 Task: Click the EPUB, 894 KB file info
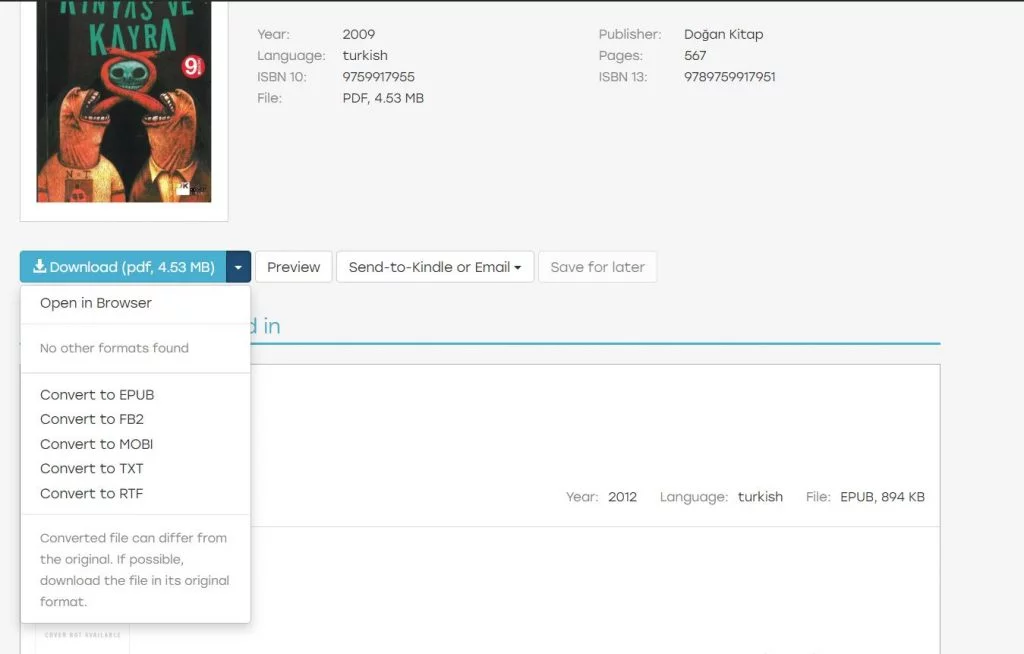pyautogui.click(x=882, y=497)
